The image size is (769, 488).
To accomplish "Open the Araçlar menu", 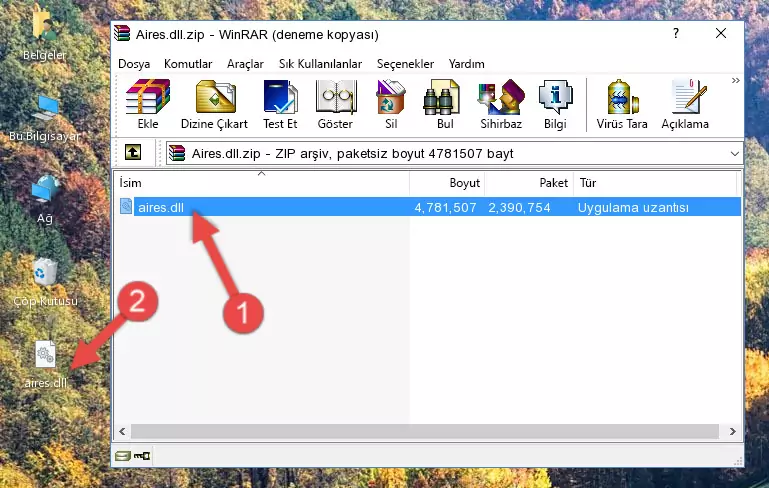I will tap(245, 64).
